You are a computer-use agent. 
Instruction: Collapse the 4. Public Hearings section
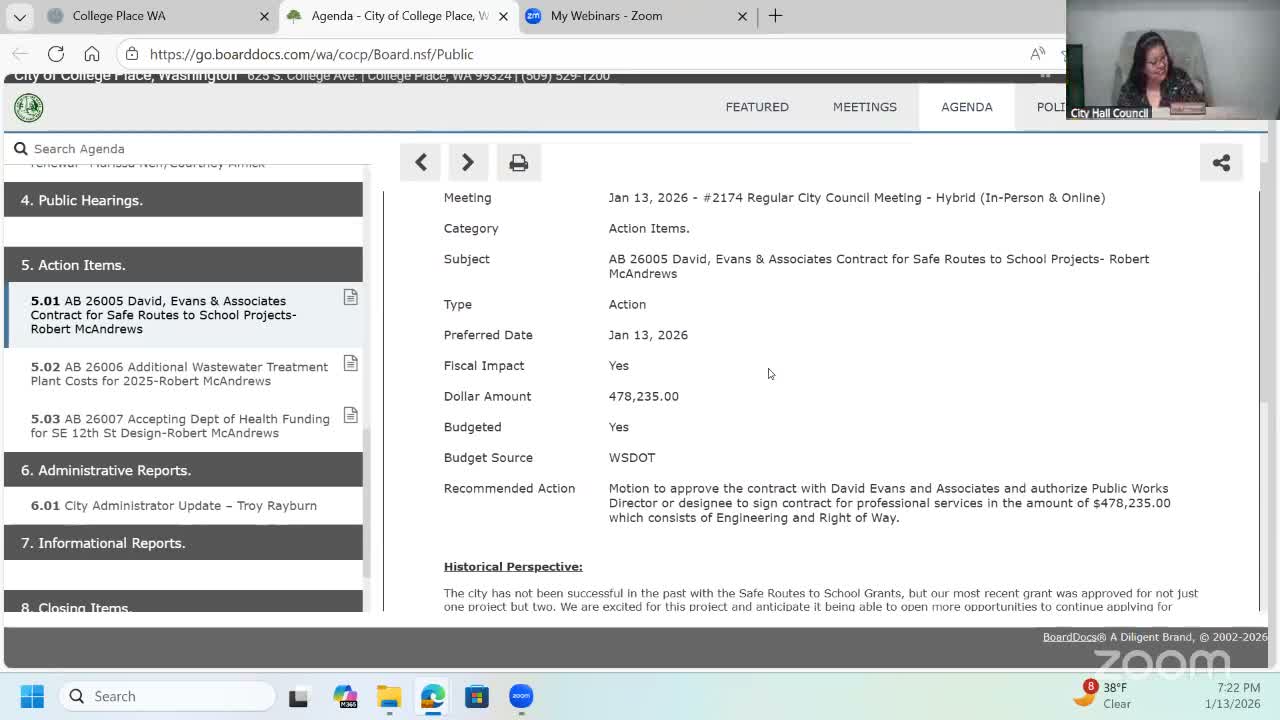pyautogui.click(x=184, y=200)
